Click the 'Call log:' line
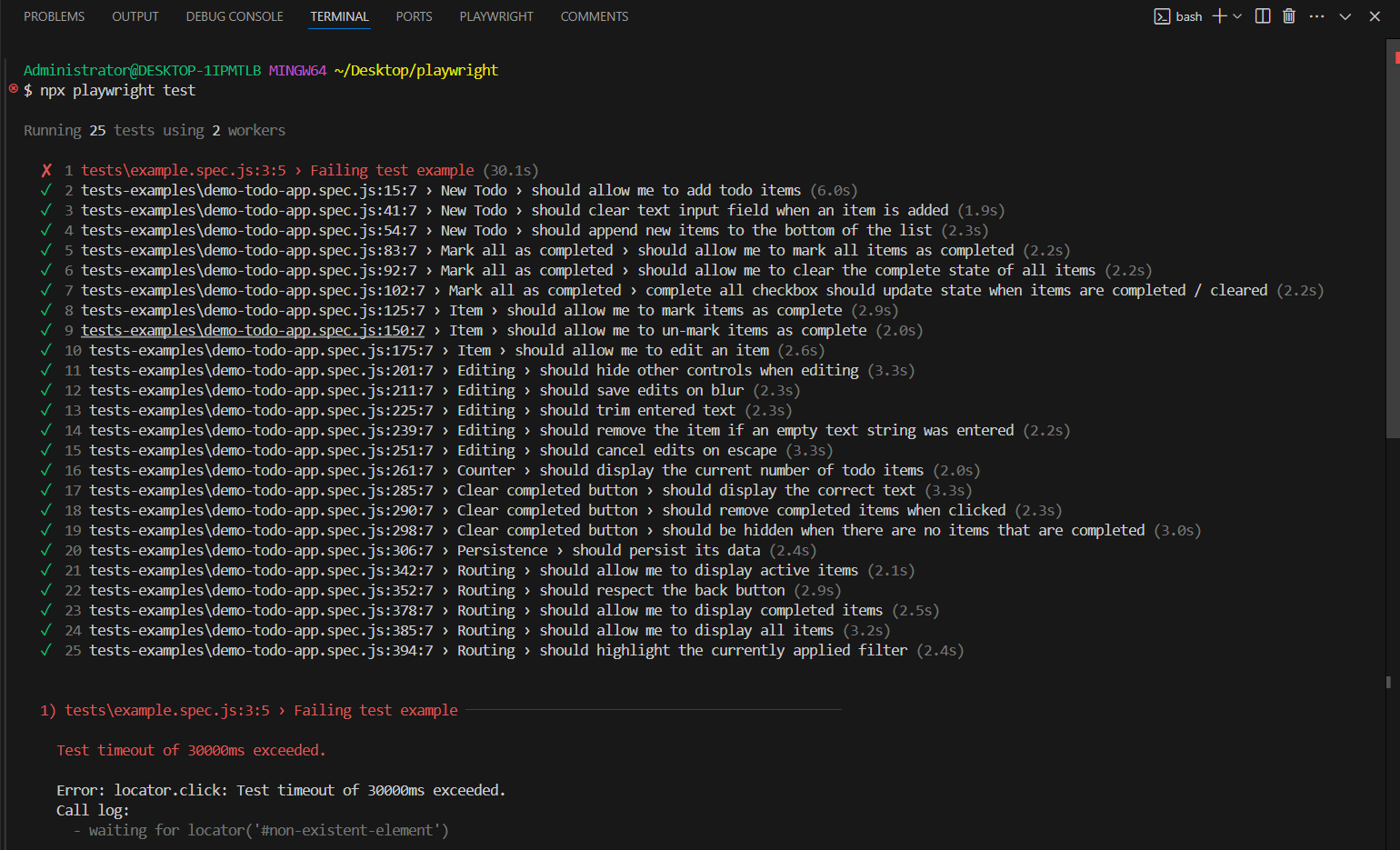1400x850 pixels. click(x=93, y=810)
